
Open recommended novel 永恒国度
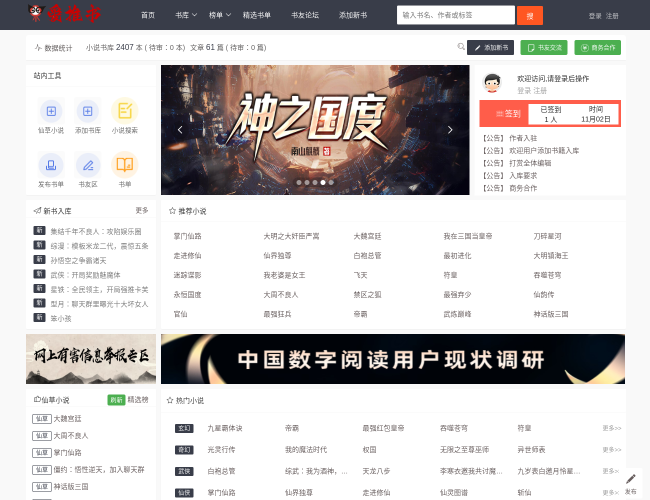coord(187,295)
